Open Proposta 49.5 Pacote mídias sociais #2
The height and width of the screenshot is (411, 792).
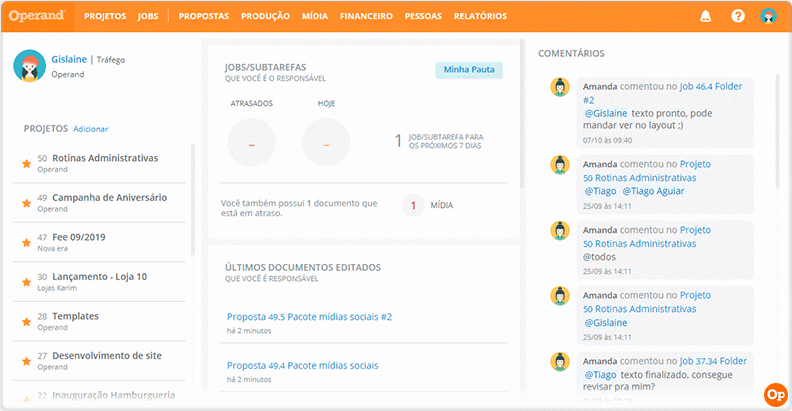[x=309, y=317]
